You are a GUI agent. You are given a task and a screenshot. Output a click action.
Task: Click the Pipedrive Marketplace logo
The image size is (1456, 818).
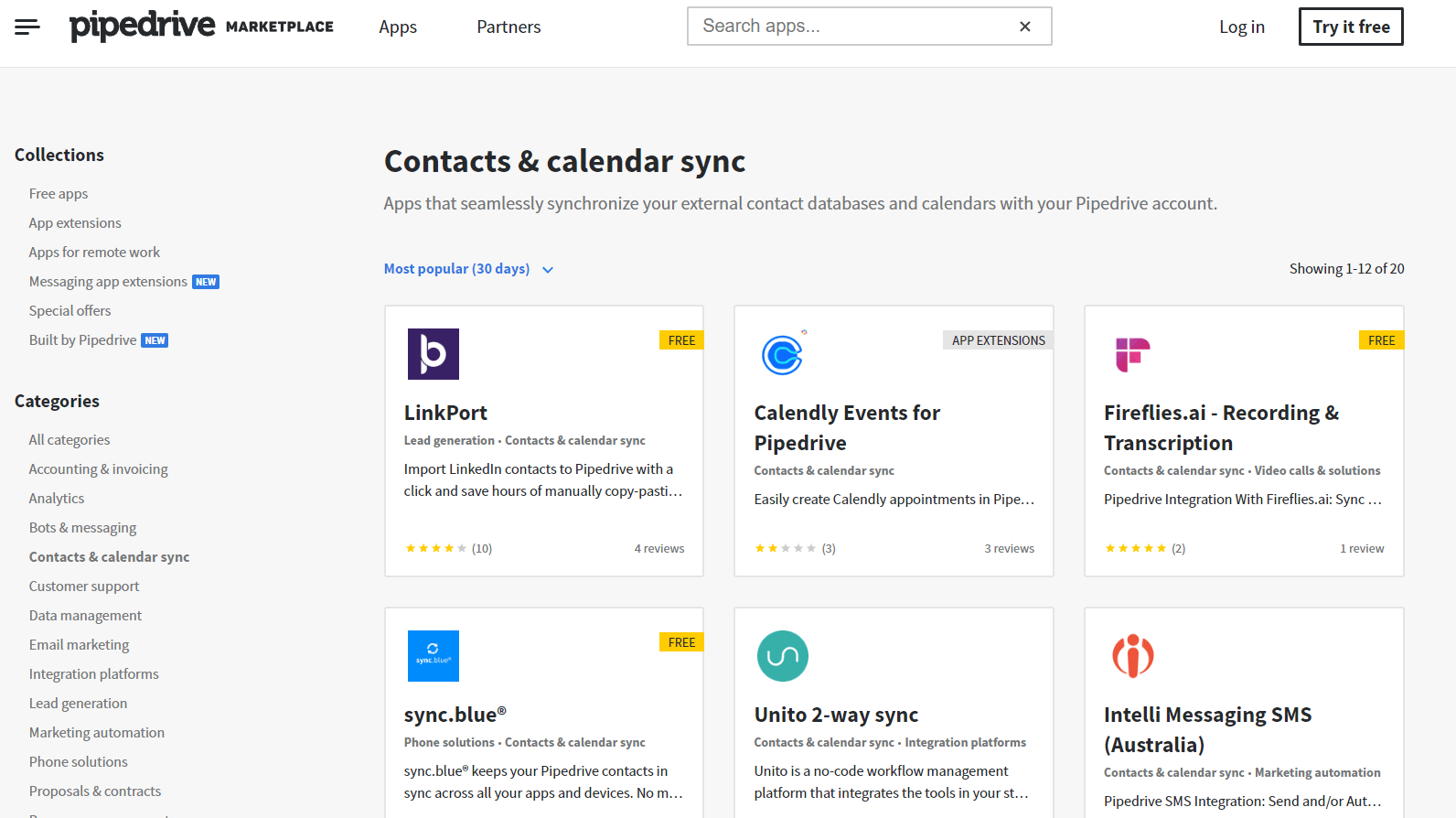[201, 26]
